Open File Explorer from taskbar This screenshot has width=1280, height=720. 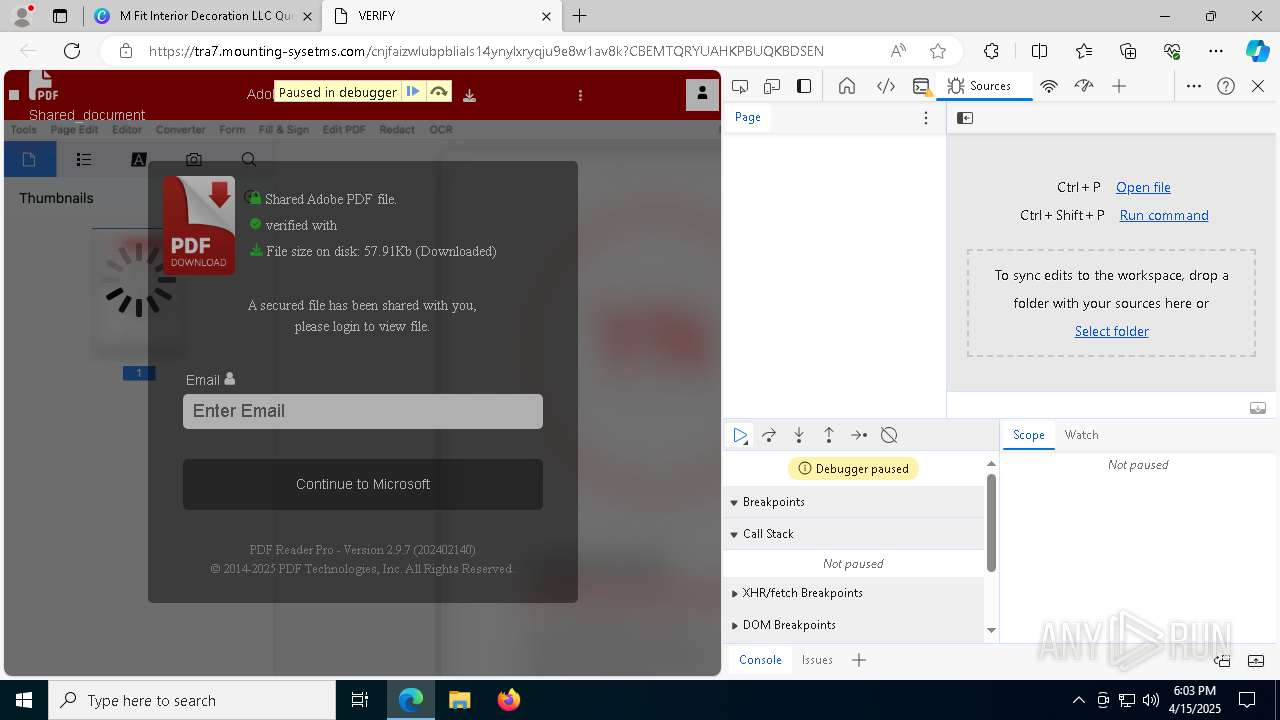click(459, 700)
